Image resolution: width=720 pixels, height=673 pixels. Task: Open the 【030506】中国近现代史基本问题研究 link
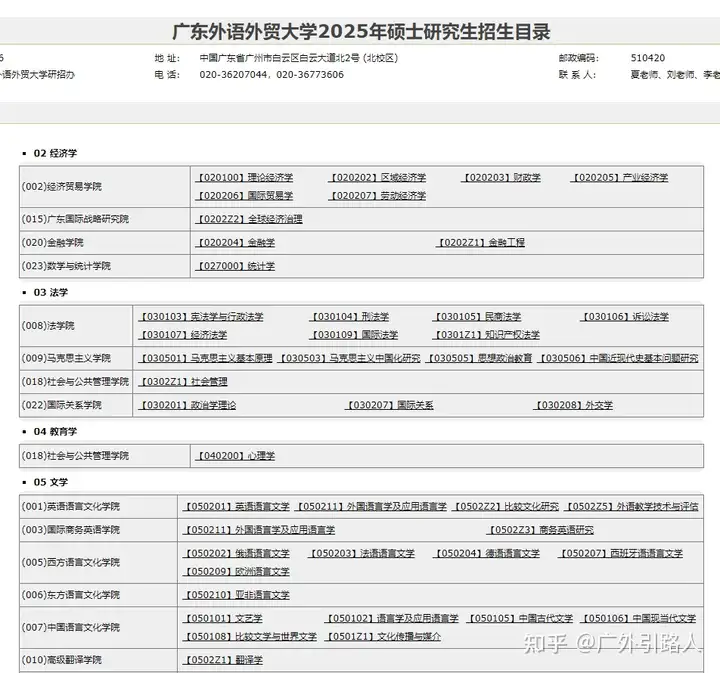tap(618, 359)
